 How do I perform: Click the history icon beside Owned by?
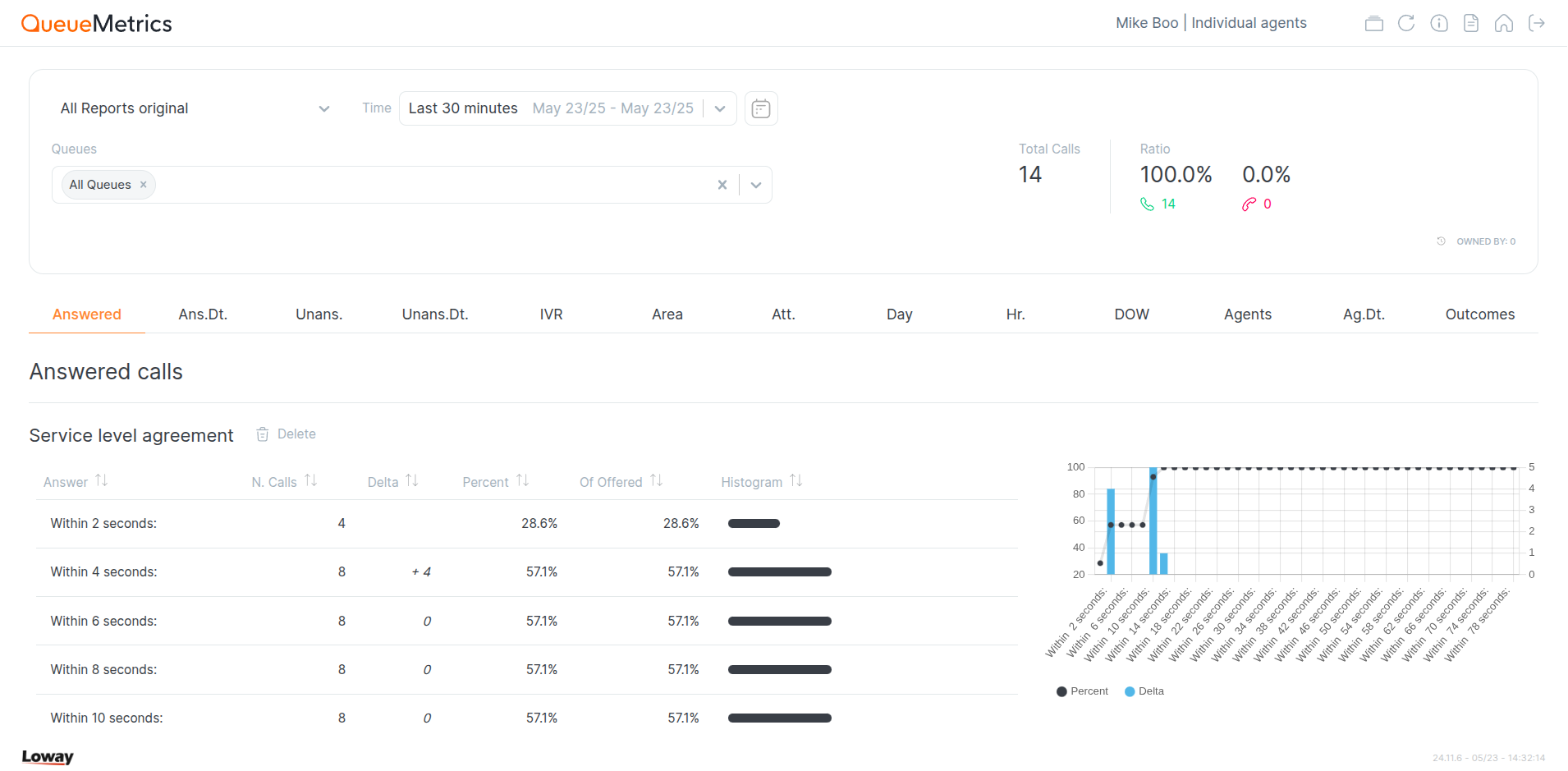[1442, 241]
